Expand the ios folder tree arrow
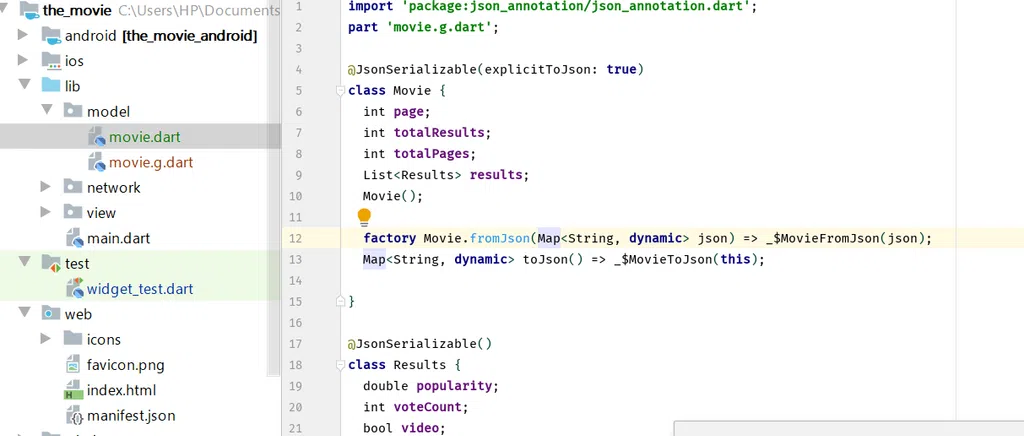The width and height of the screenshot is (1024, 436). pos(23,60)
